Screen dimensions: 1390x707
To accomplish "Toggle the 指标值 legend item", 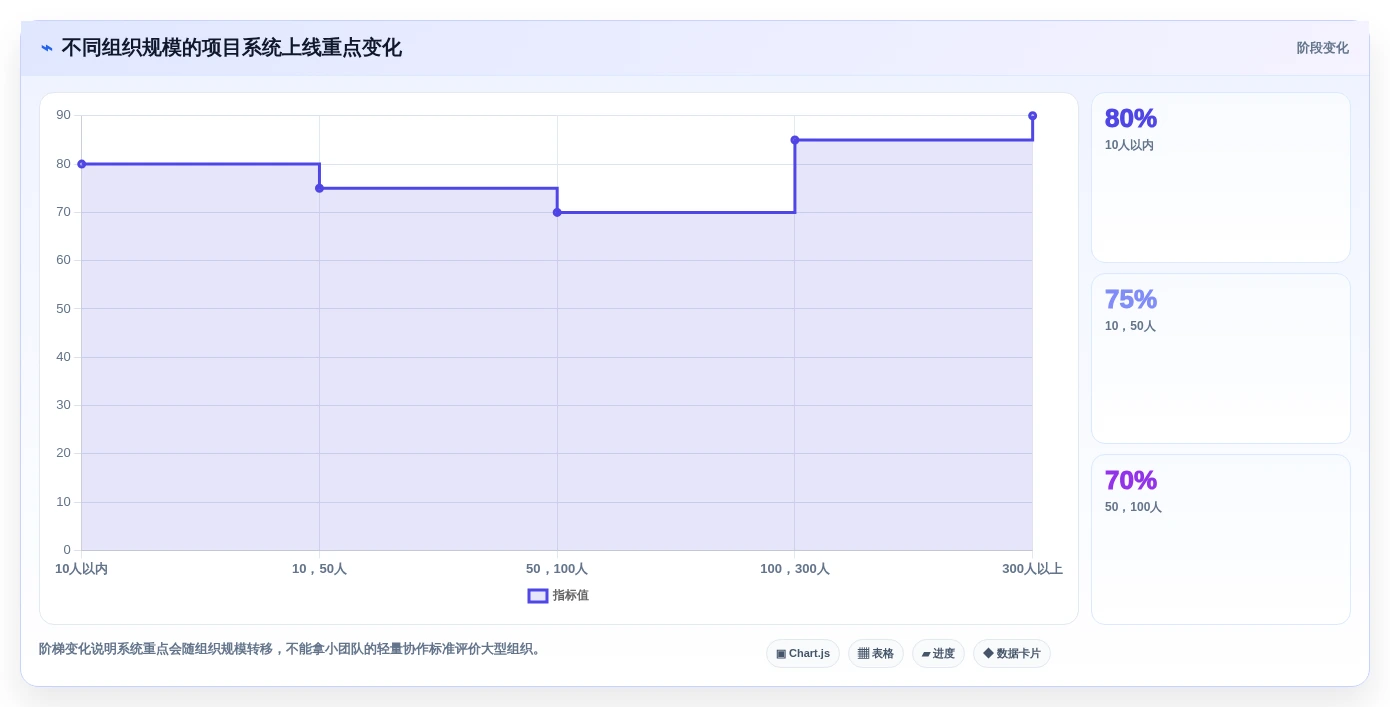I will pos(558,596).
